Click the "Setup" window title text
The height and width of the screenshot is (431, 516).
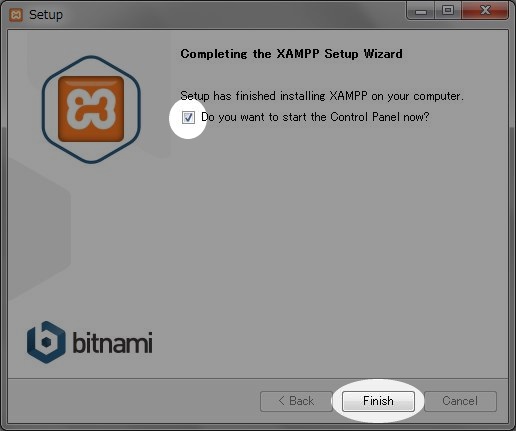46,15
